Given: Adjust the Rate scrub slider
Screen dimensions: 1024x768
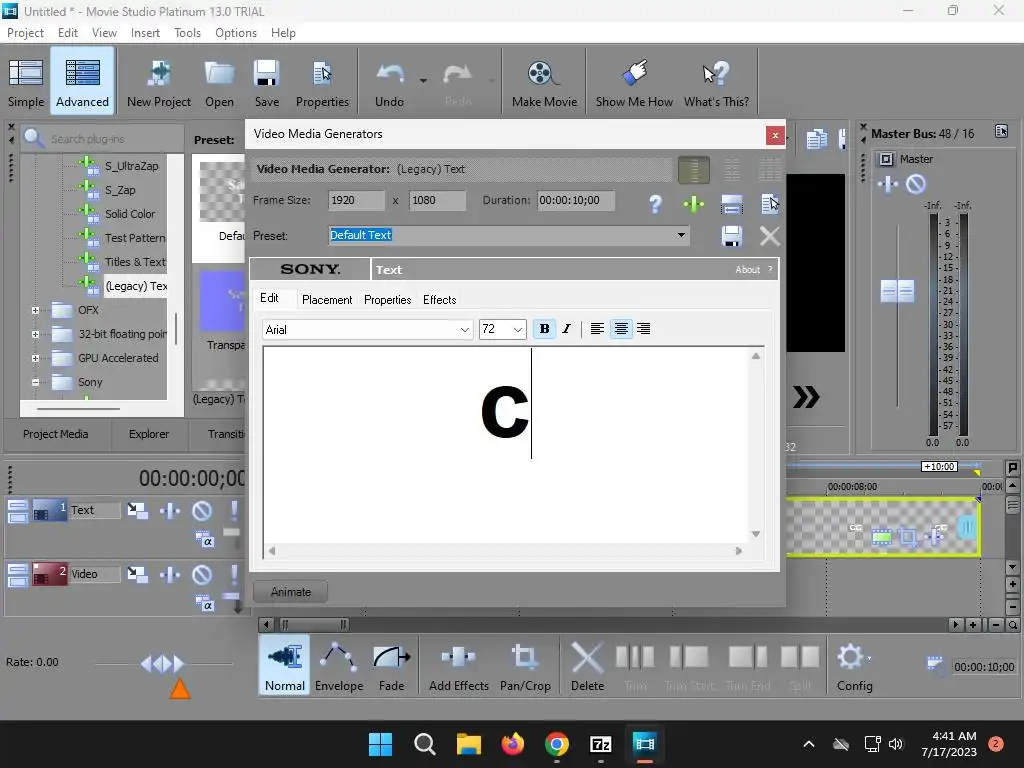Looking at the screenshot, I should [163, 664].
